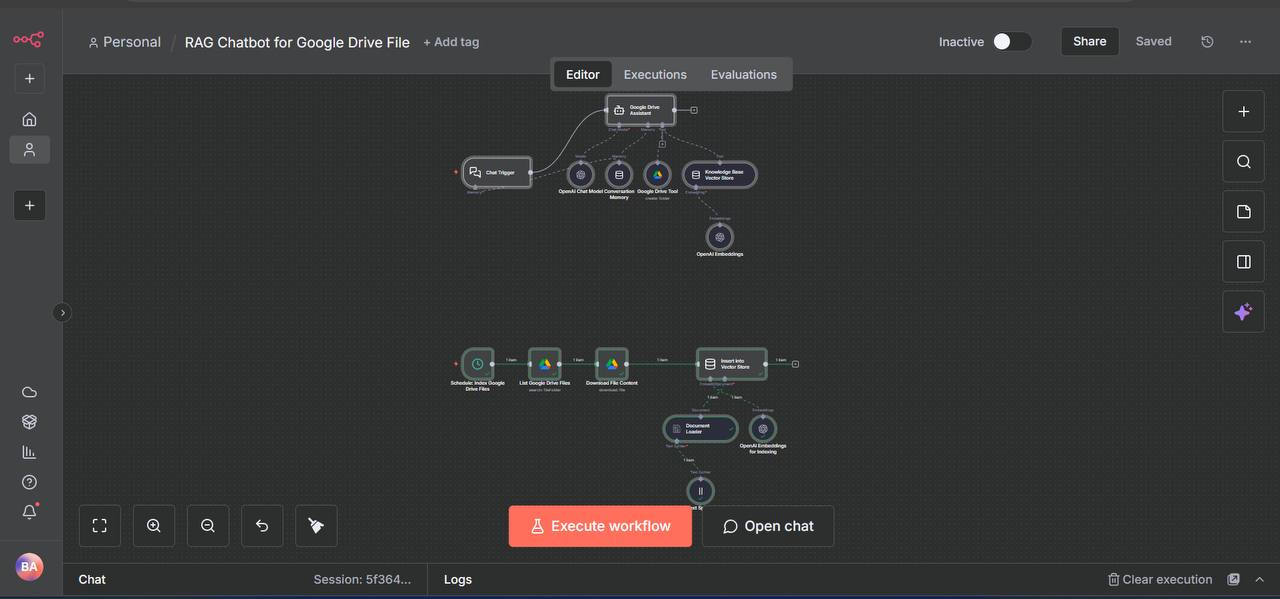Click the add node plus button on right

[1244, 112]
